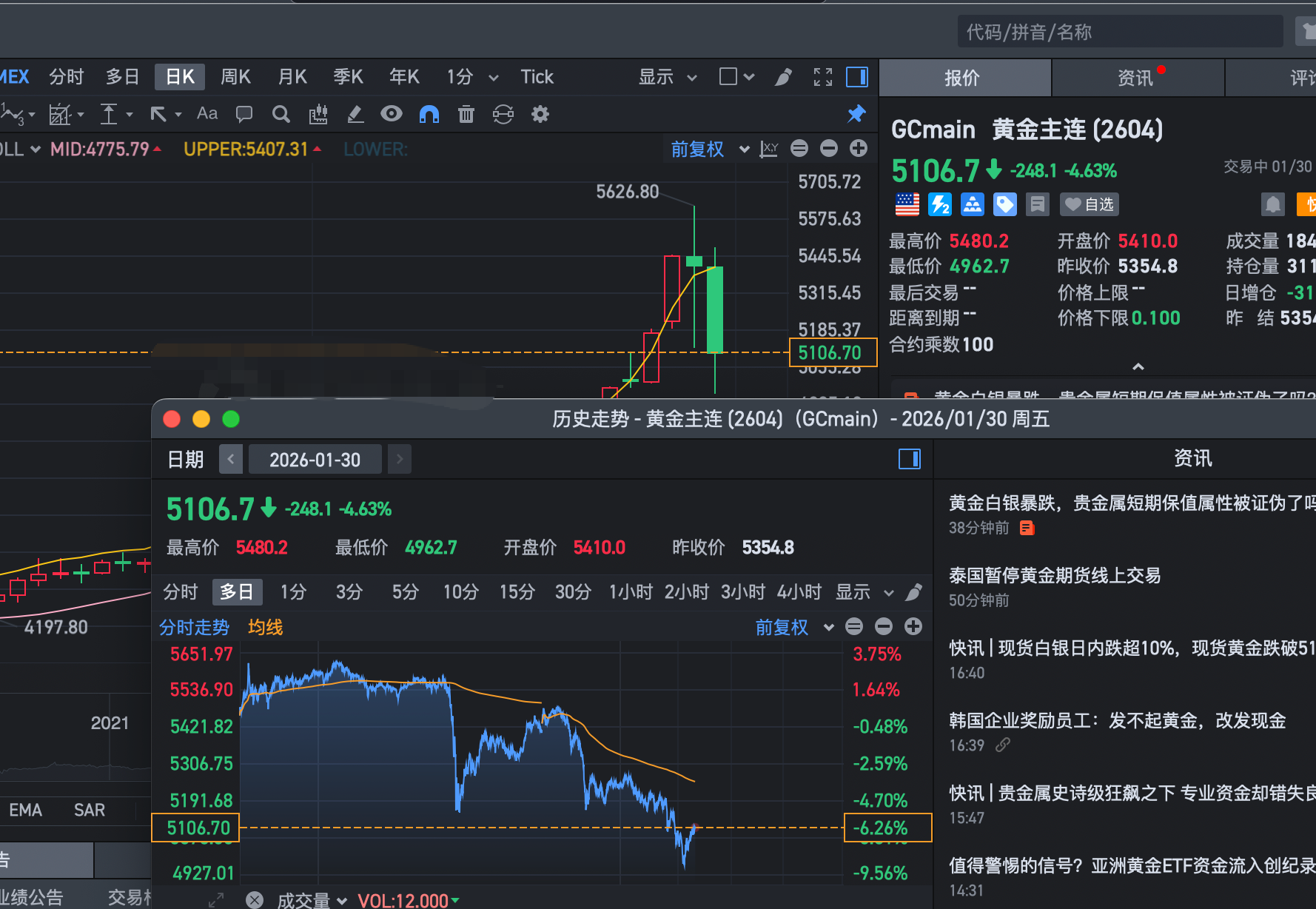The width and height of the screenshot is (1316, 909).
Task: Activate the magnet snap tool
Action: point(429,114)
